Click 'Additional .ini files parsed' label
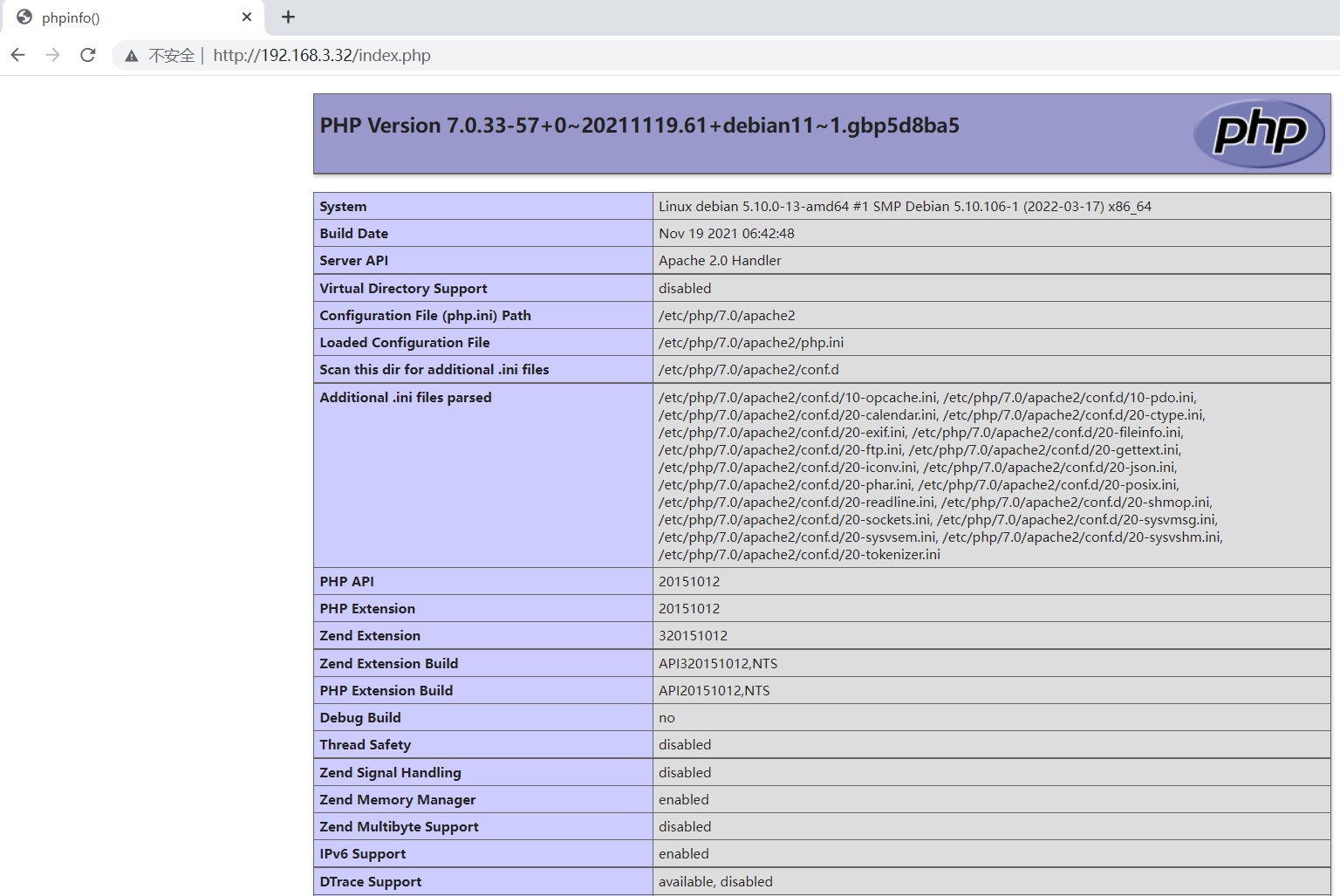The height and width of the screenshot is (896, 1340). coord(406,398)
